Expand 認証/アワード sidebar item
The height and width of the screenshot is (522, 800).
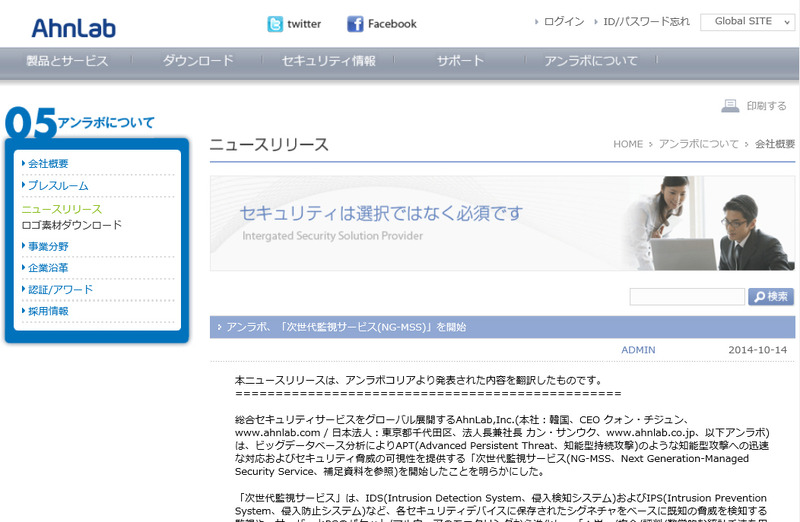pyautogui.click(x=60, y=289)
